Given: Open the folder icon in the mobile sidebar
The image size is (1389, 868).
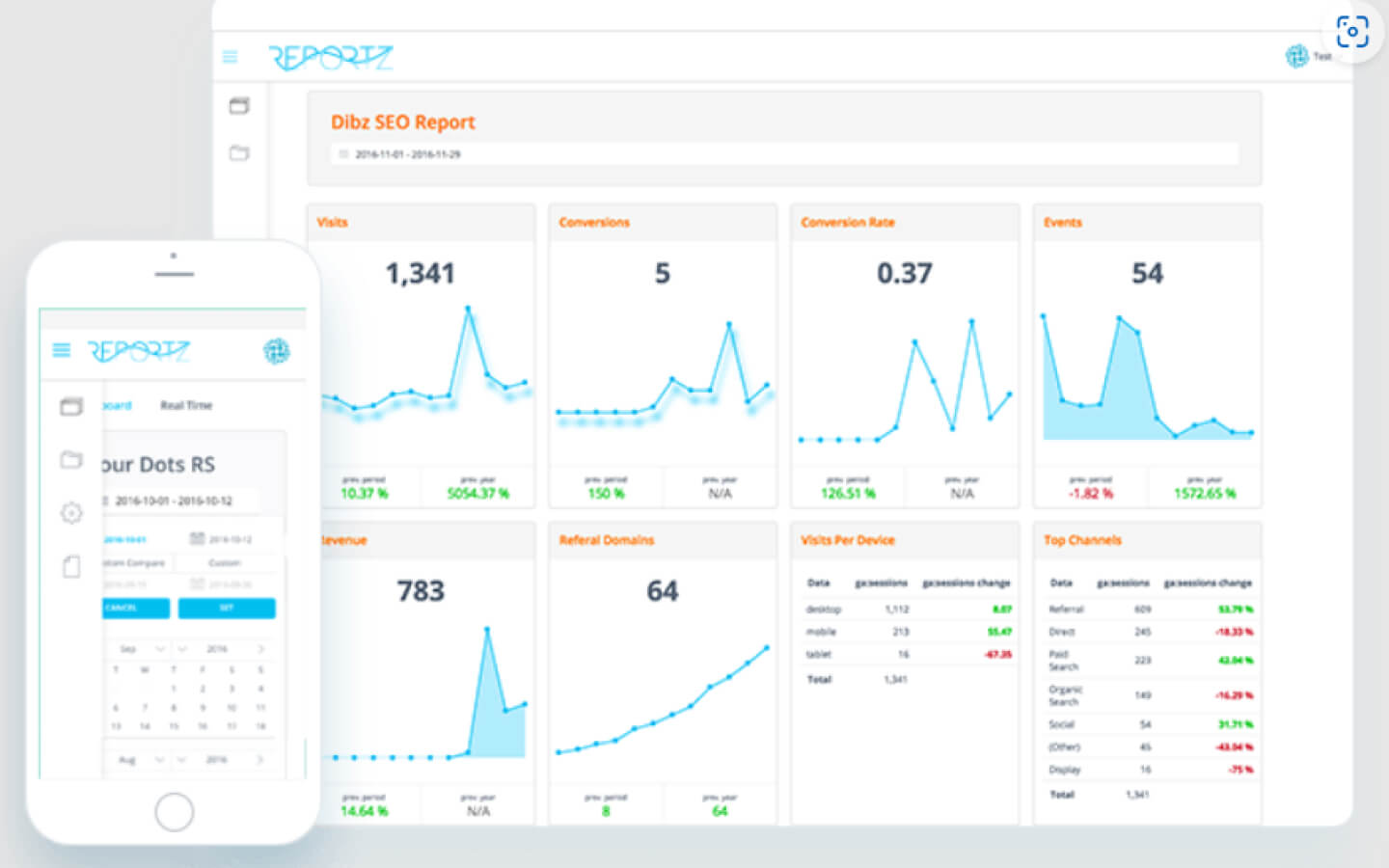Looking at the screenshot, I should [71, 459].
